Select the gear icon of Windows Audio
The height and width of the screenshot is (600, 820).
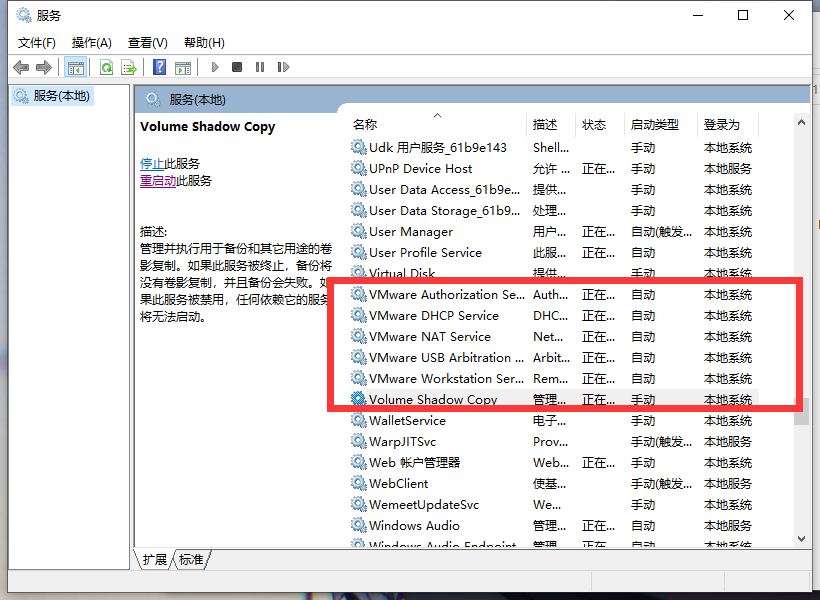coord(358,525)
